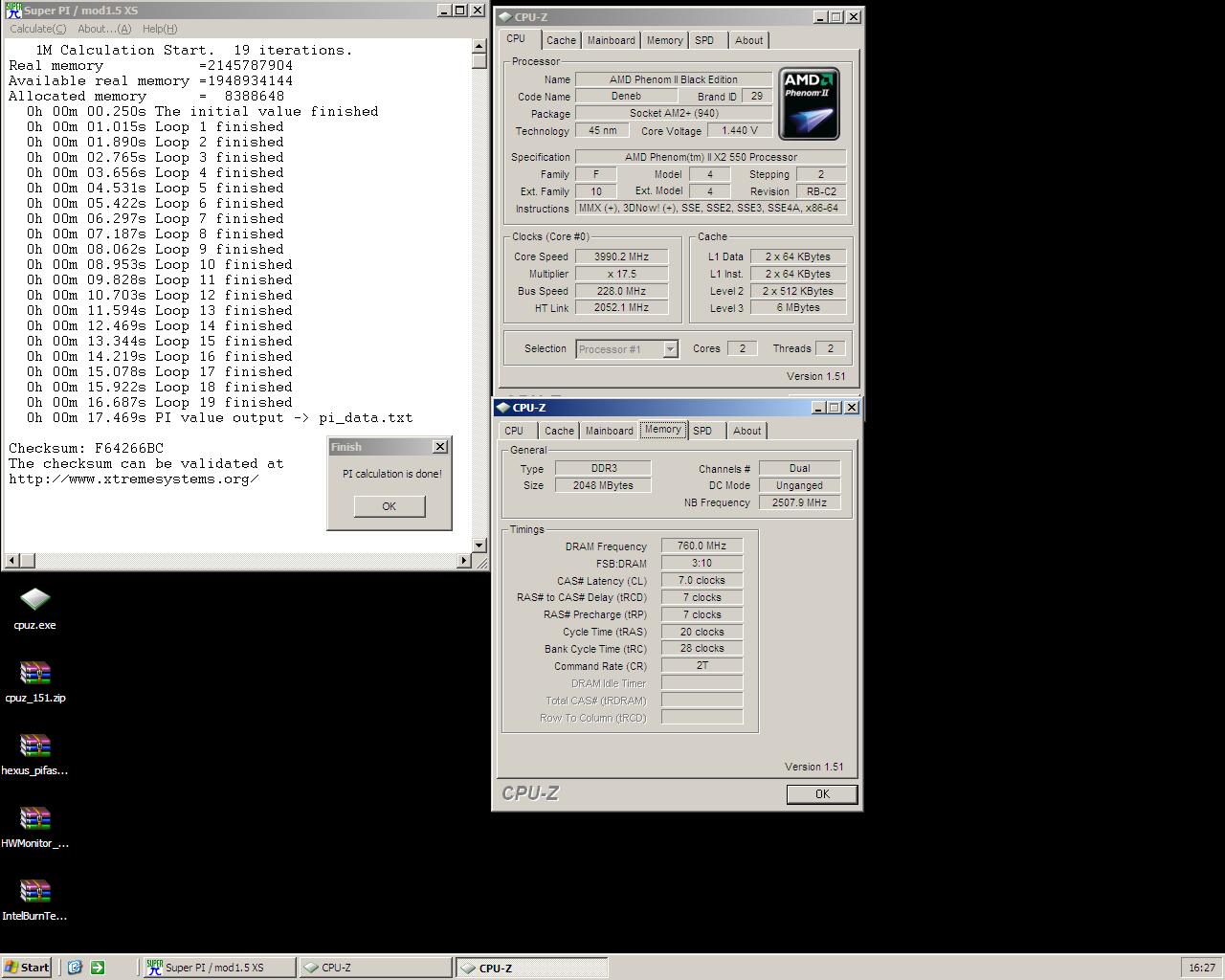Click Super PI horizontal scrollbar right arrow
Image resolution: width=1225 pixels, height=980 pixels.
point(464,561)
